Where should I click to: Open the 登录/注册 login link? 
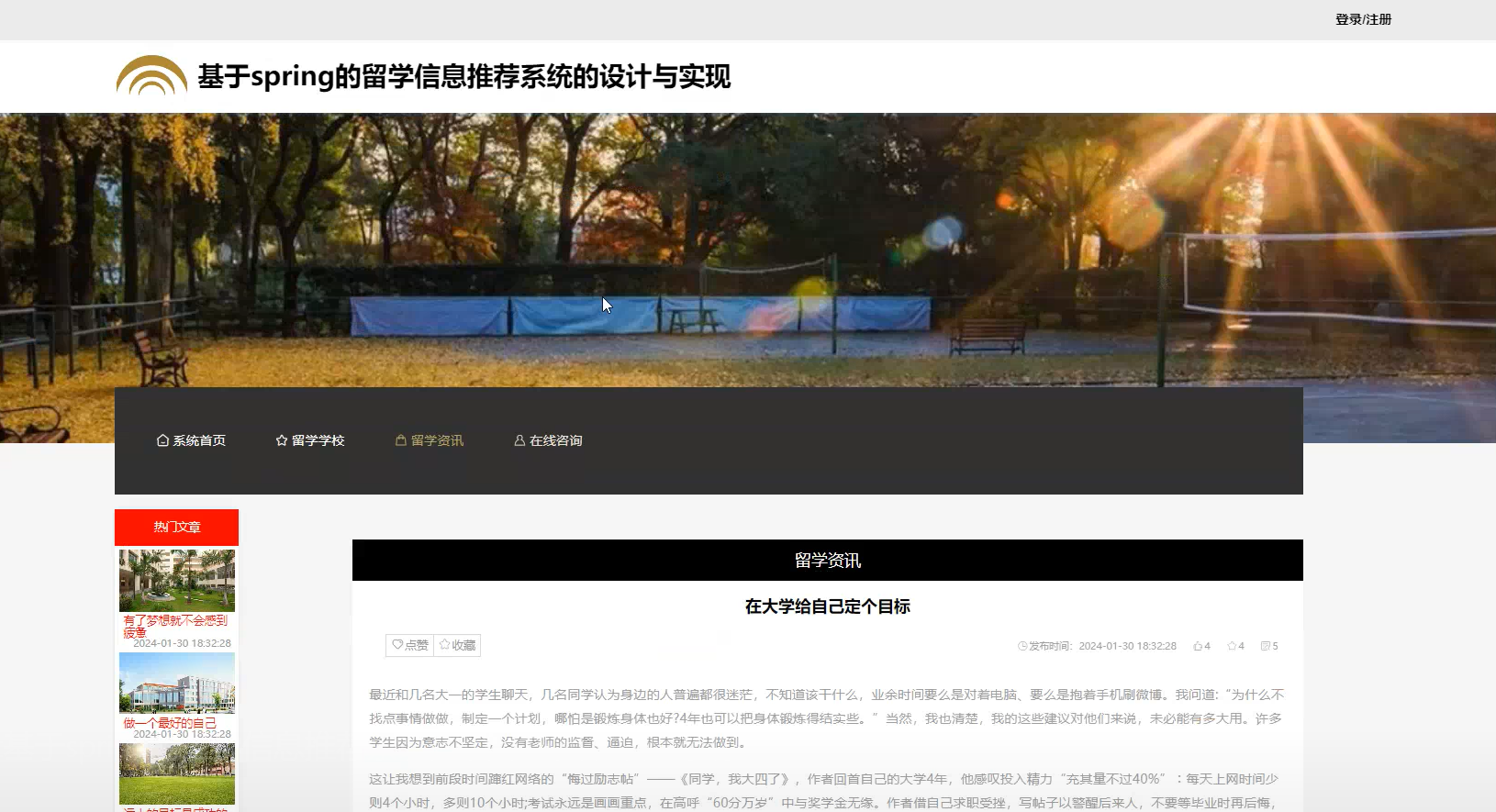point(1363,19)
